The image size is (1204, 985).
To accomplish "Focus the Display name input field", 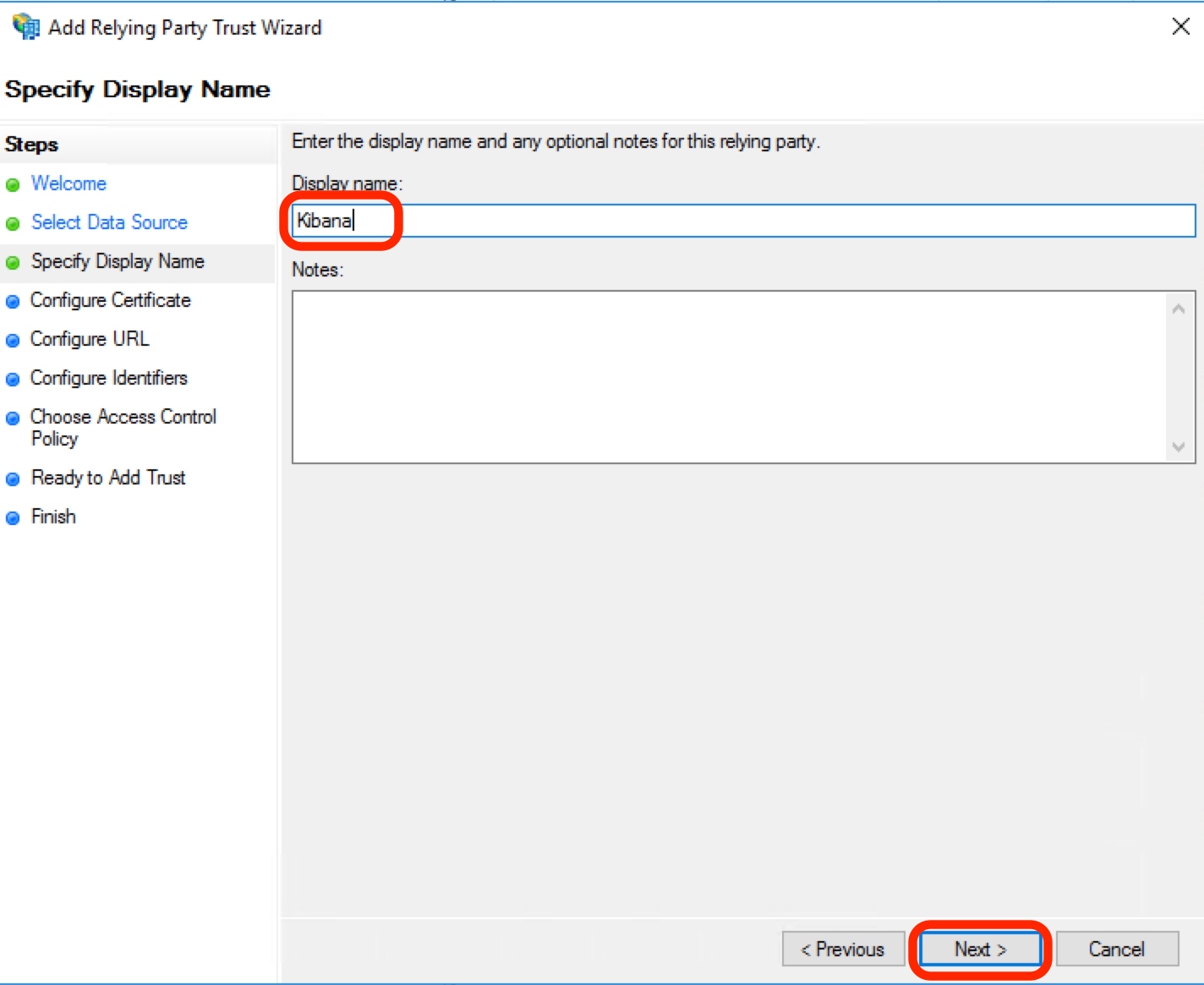I will click(743, 221).
